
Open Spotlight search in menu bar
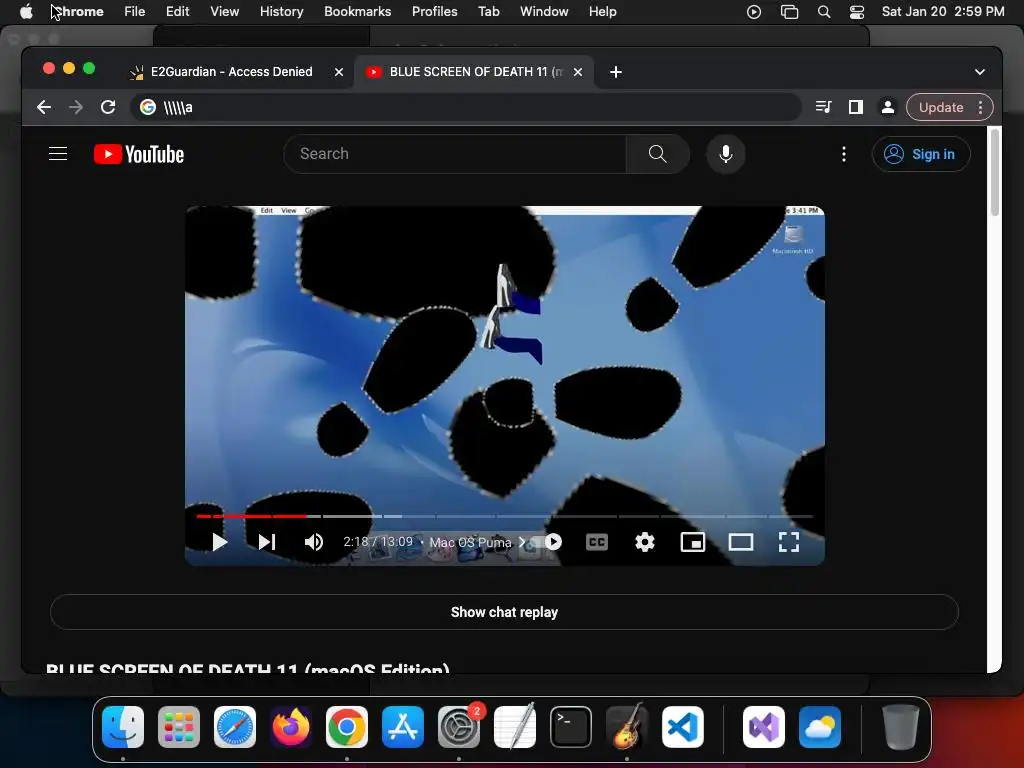pos(824,12)
